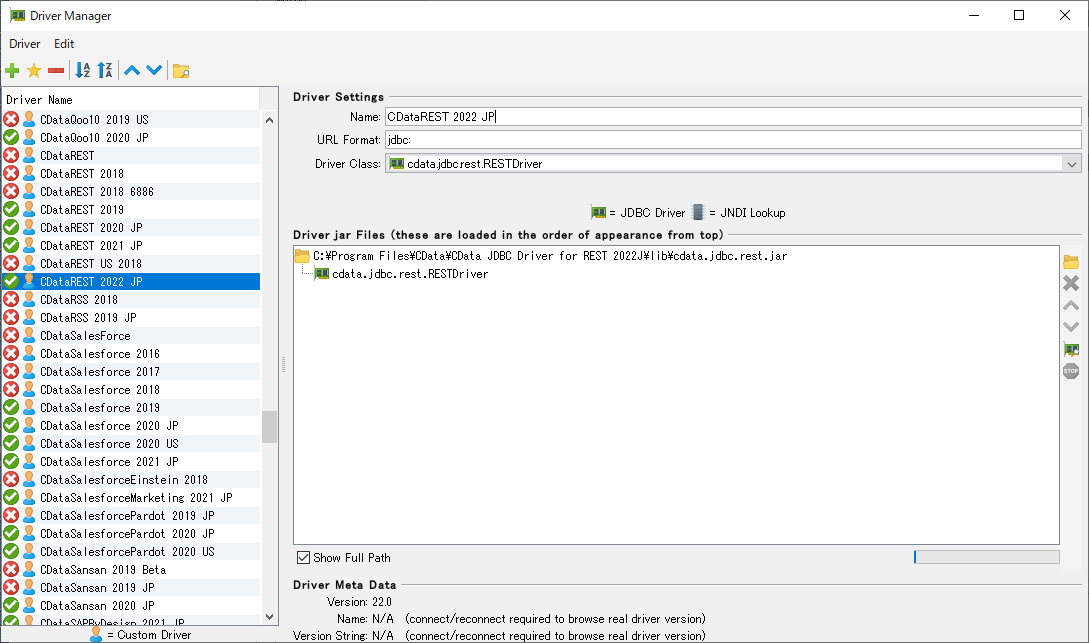Select cdata.jdbc.rest.RESTDriver tree entry
The width and height of the screenshot is (1089, 643).
click(x=410, y=274)
